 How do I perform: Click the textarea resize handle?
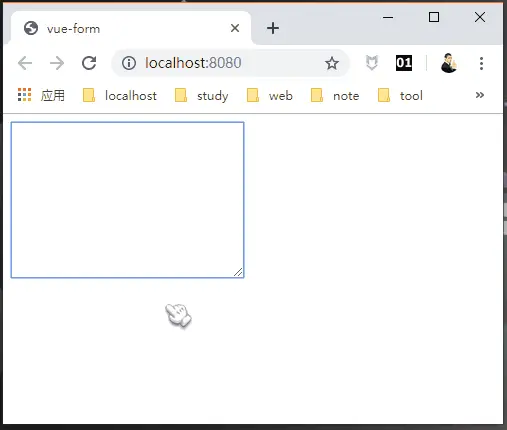(x=238, y=272)
